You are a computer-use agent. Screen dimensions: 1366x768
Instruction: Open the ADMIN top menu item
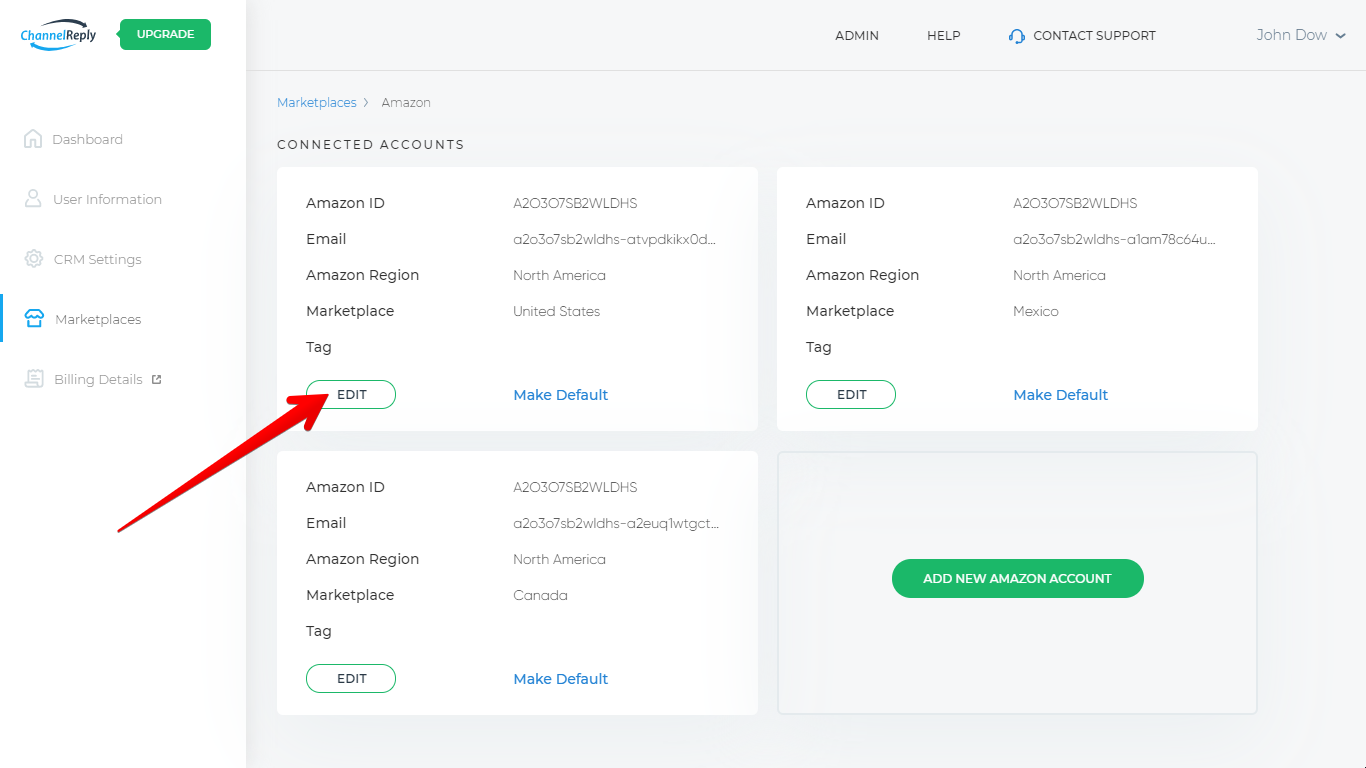(x=857, y=35)
